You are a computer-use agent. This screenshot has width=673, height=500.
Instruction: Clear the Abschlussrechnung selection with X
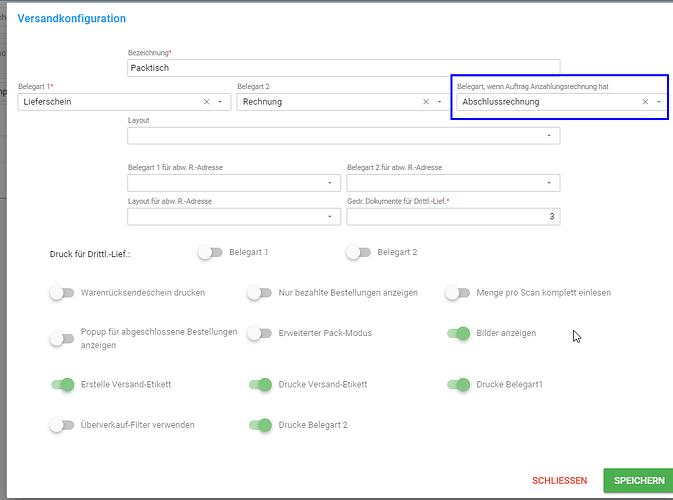pos(645,102)
